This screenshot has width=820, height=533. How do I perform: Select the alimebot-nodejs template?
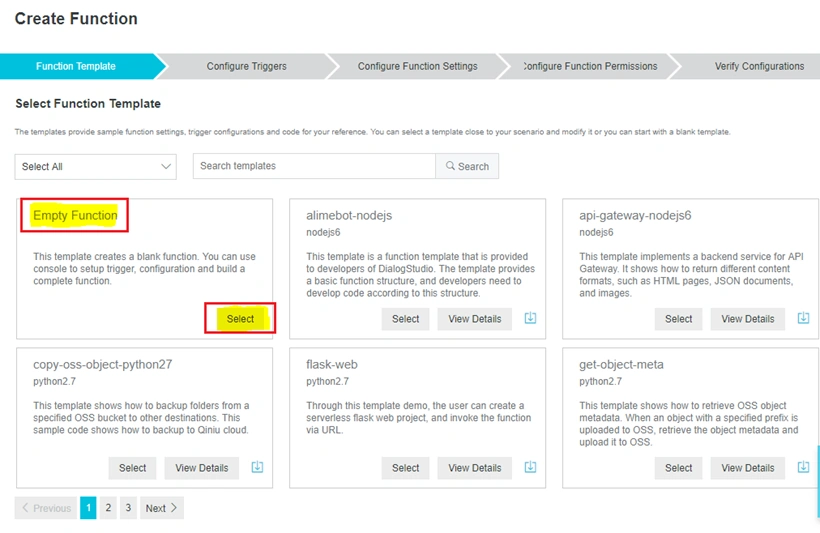pos(405,319)
